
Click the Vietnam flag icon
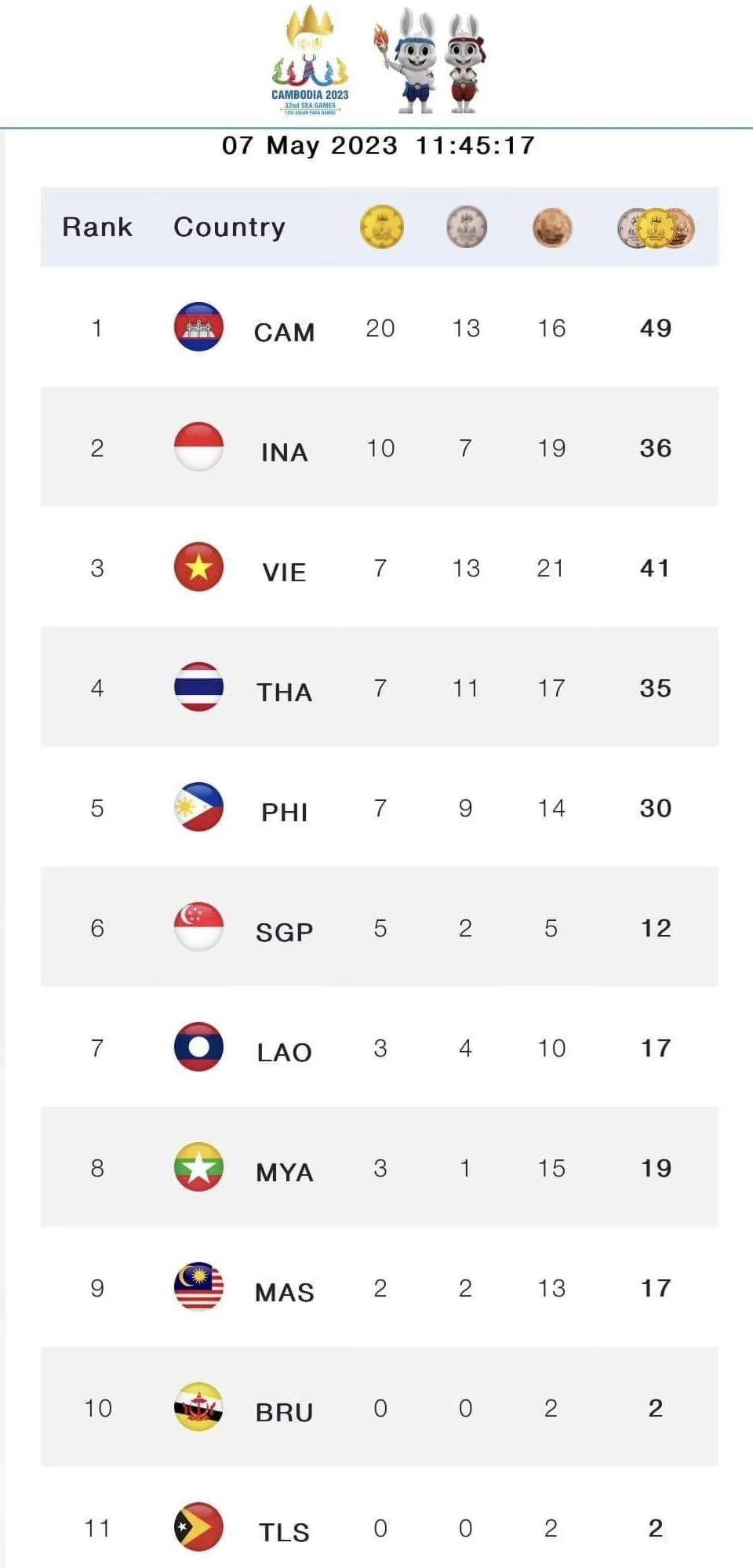tap(198, 566)
